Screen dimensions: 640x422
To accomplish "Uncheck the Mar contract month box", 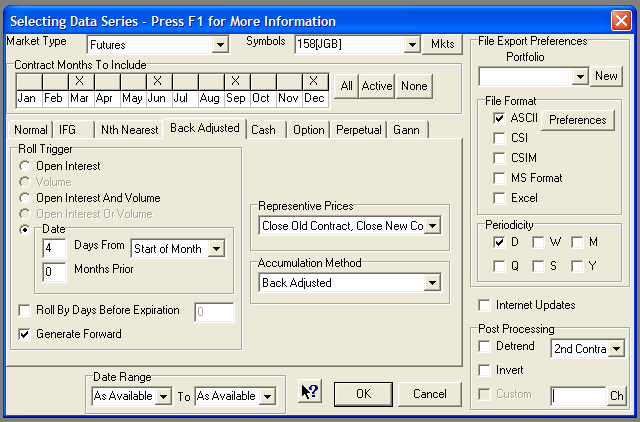I will pos(81,82).
